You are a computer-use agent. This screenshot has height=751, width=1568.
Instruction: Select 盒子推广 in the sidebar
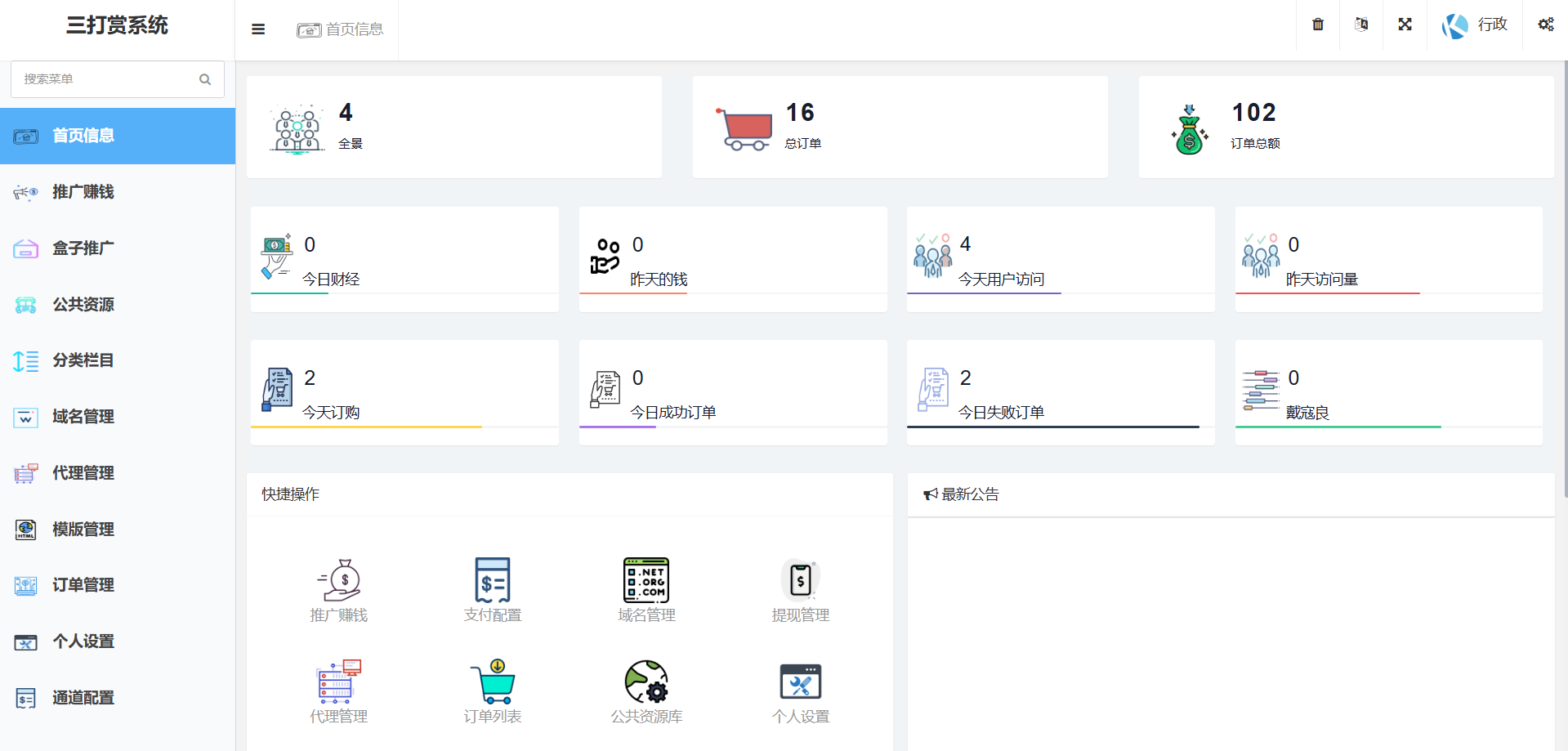(83, 248)
